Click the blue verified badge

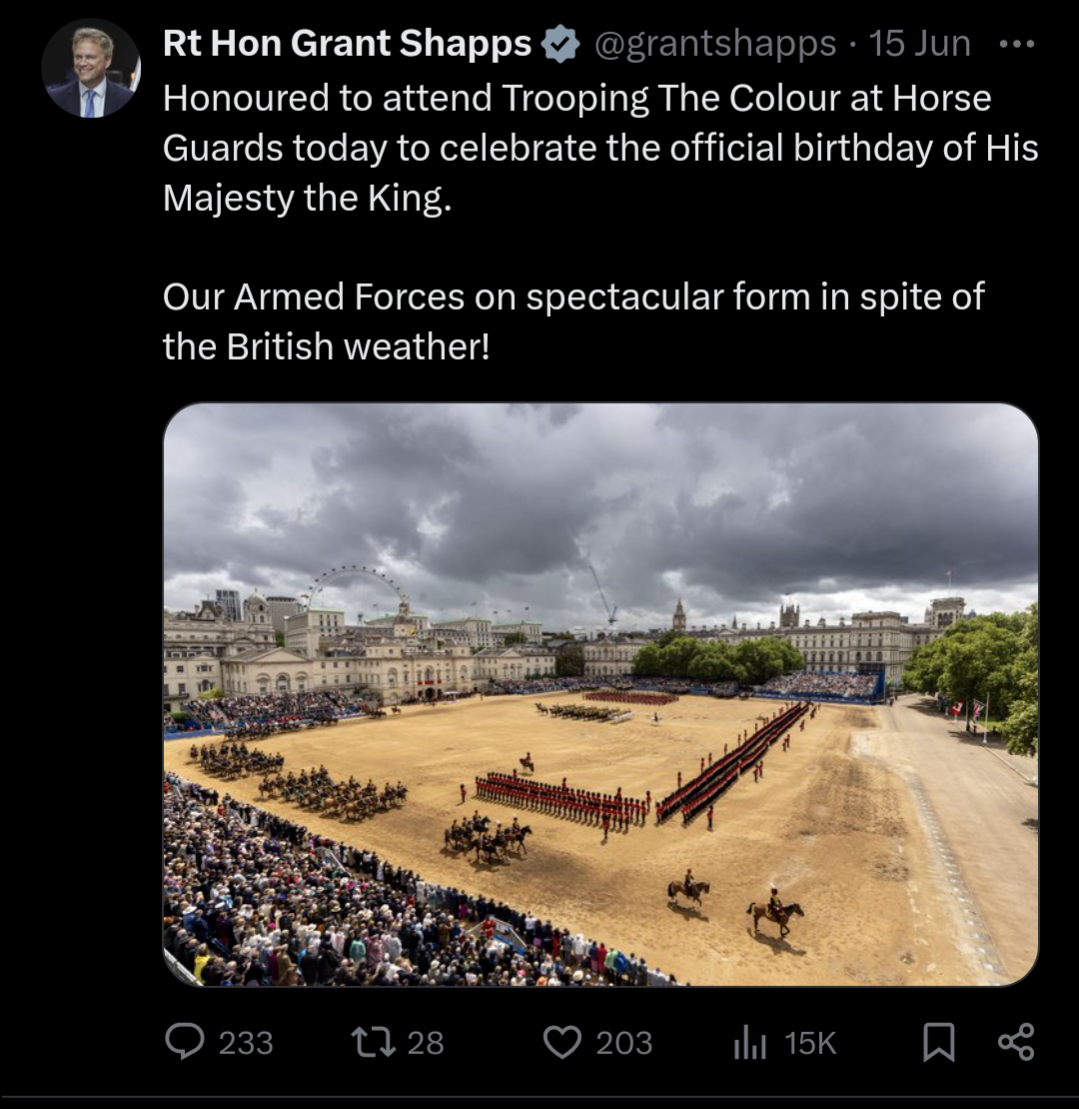(560, 44)
